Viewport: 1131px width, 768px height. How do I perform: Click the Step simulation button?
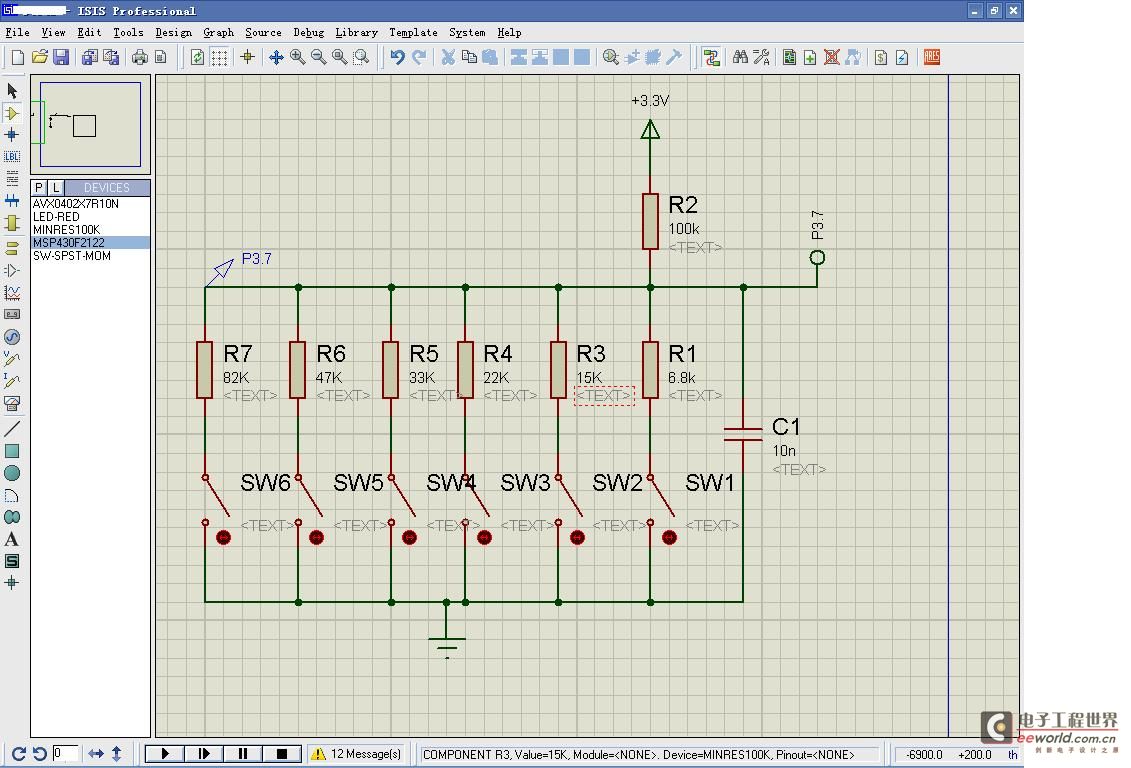pos(203,754)
